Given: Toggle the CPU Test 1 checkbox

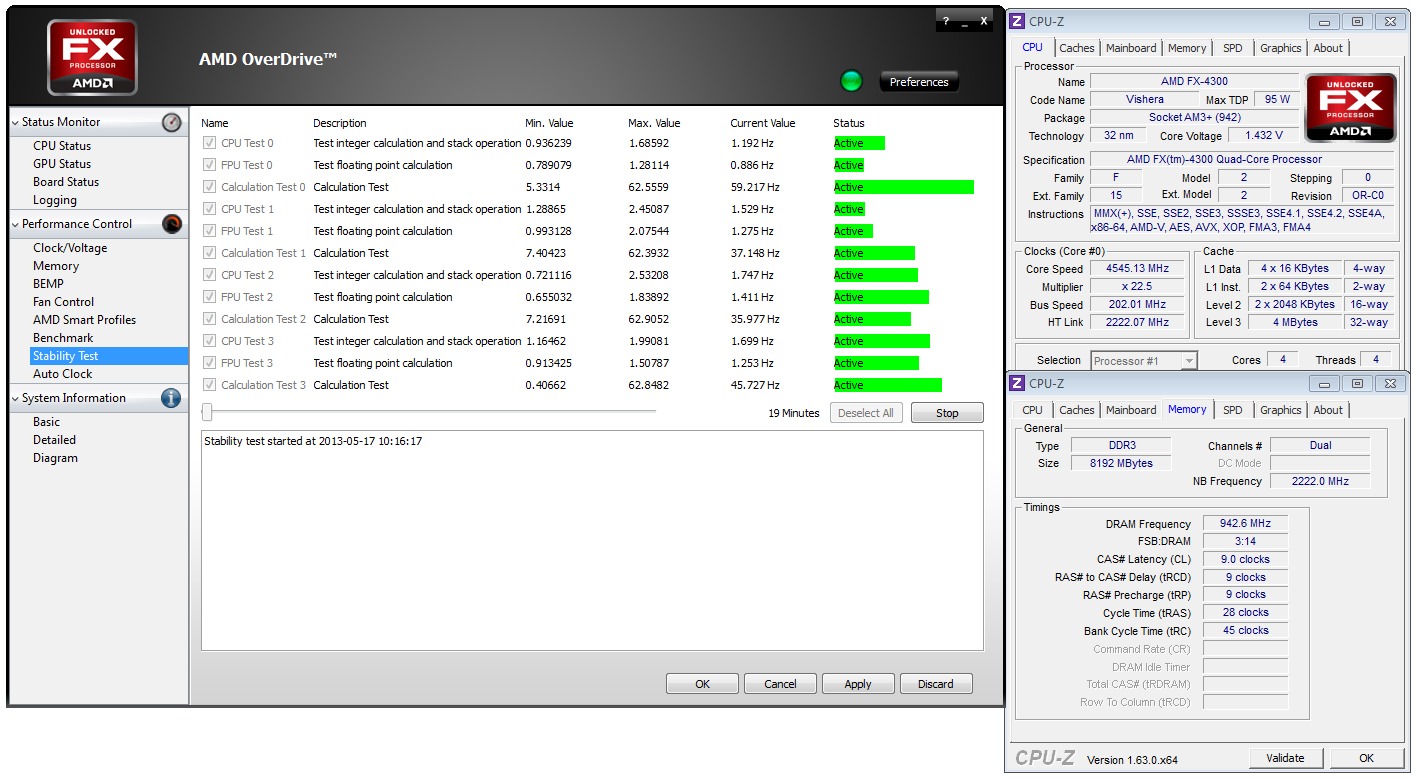Looking at the screenshot, I should [209, 209].
